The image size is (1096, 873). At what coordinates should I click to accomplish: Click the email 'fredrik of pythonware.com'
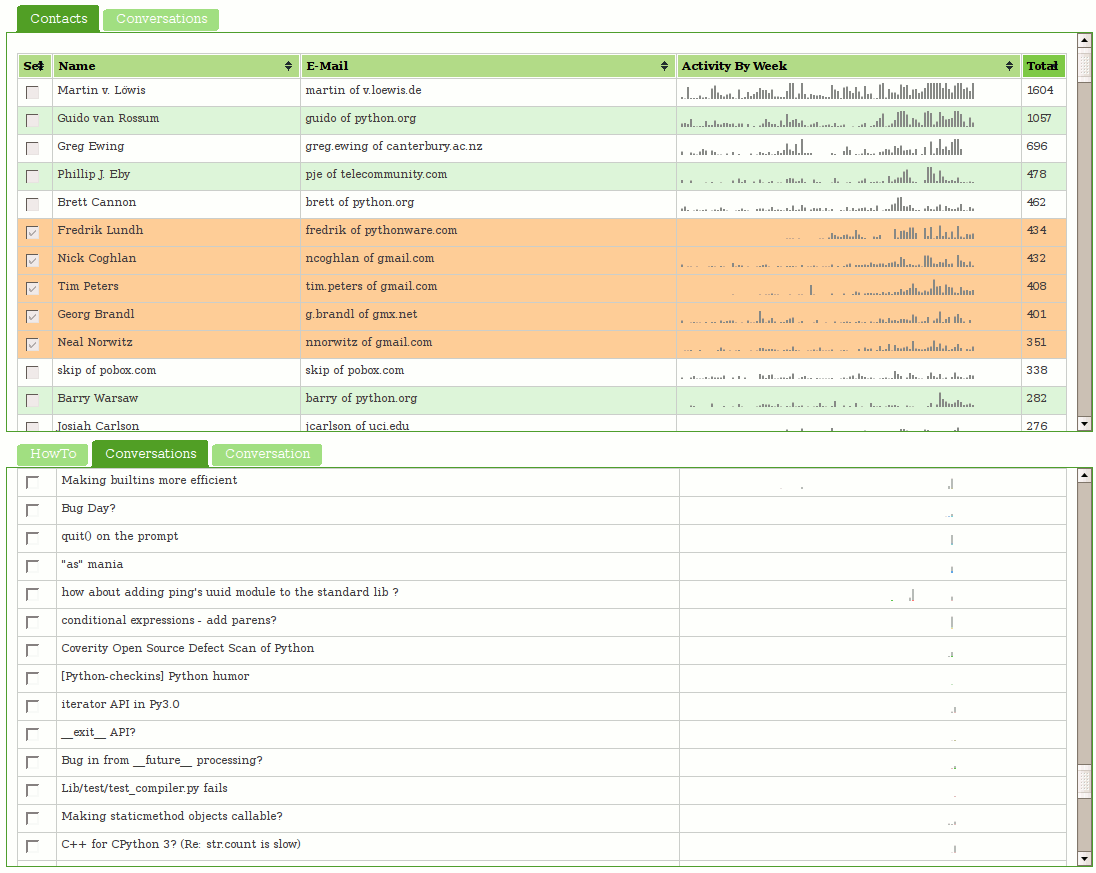click(381, 230)
